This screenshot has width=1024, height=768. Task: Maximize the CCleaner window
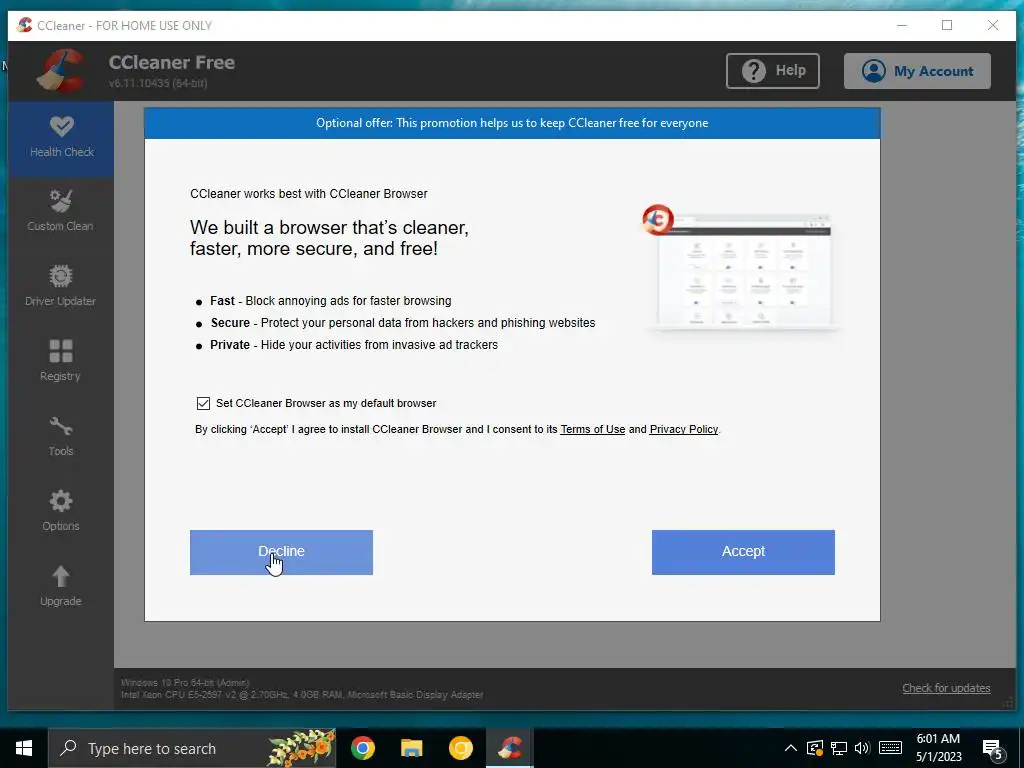pyautogui.click(x=947, y=25)
